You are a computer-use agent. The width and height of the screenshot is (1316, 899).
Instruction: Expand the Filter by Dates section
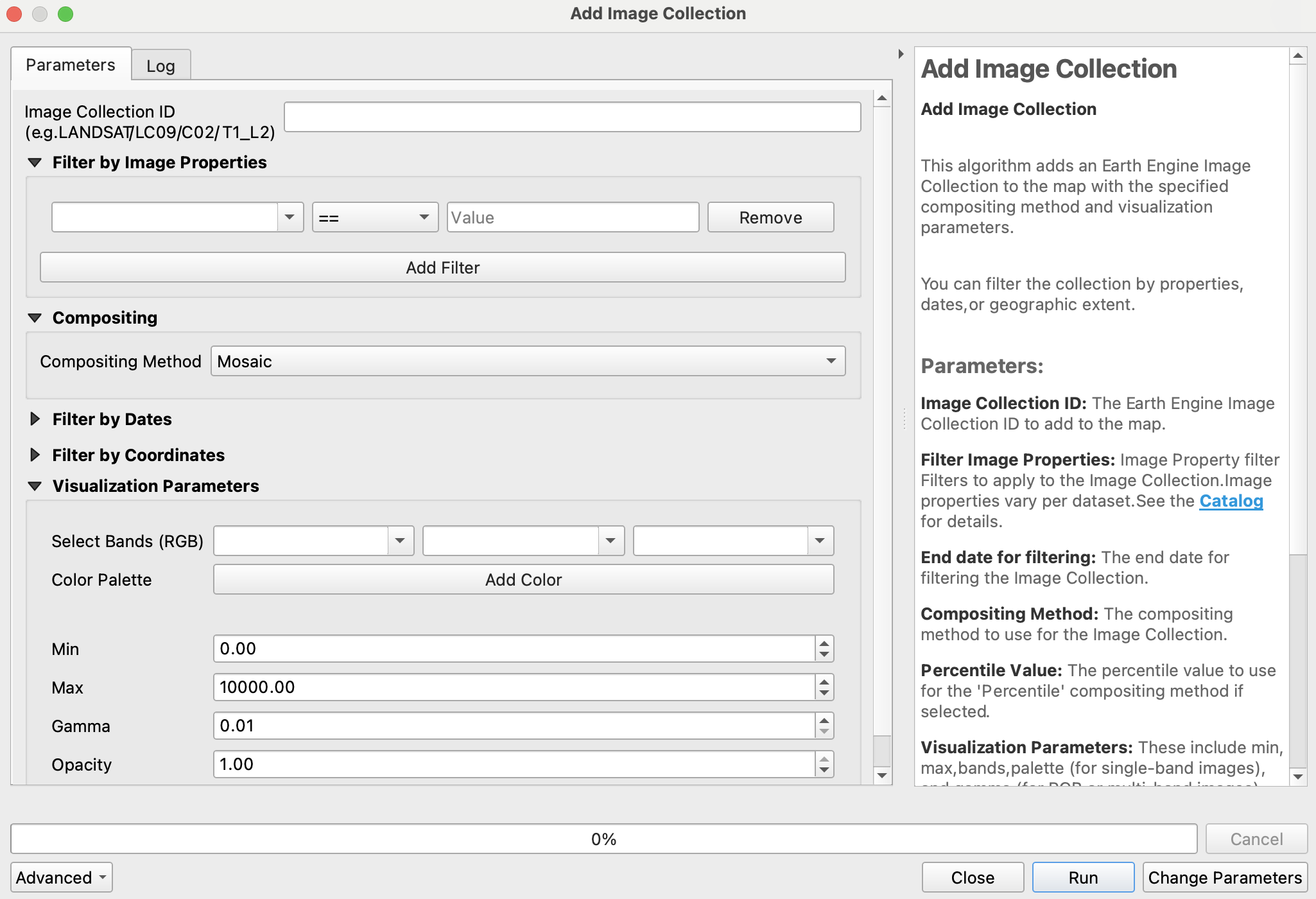click(35, 419)
